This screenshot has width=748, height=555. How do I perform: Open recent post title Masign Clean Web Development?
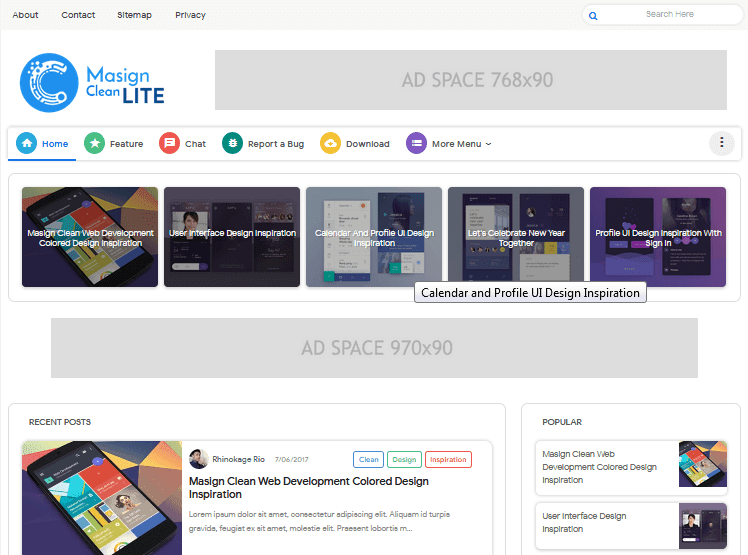point(309,488)
